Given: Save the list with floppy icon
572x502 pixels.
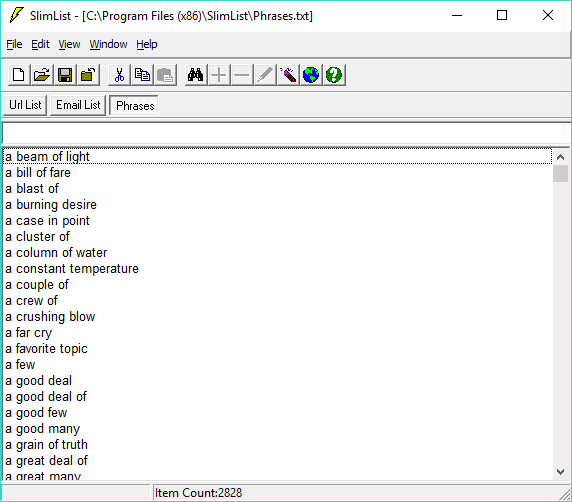Looking at the screenshot, I should (x=65, y=75).
